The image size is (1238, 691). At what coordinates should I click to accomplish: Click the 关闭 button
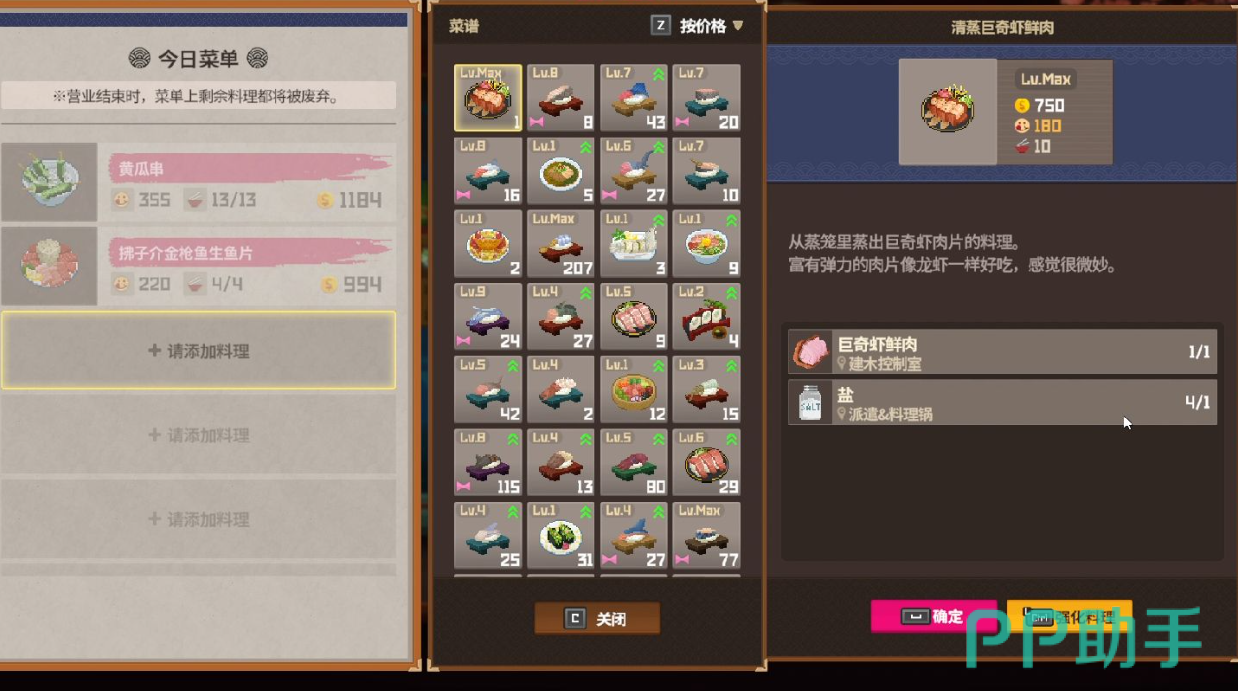point(597,619)
